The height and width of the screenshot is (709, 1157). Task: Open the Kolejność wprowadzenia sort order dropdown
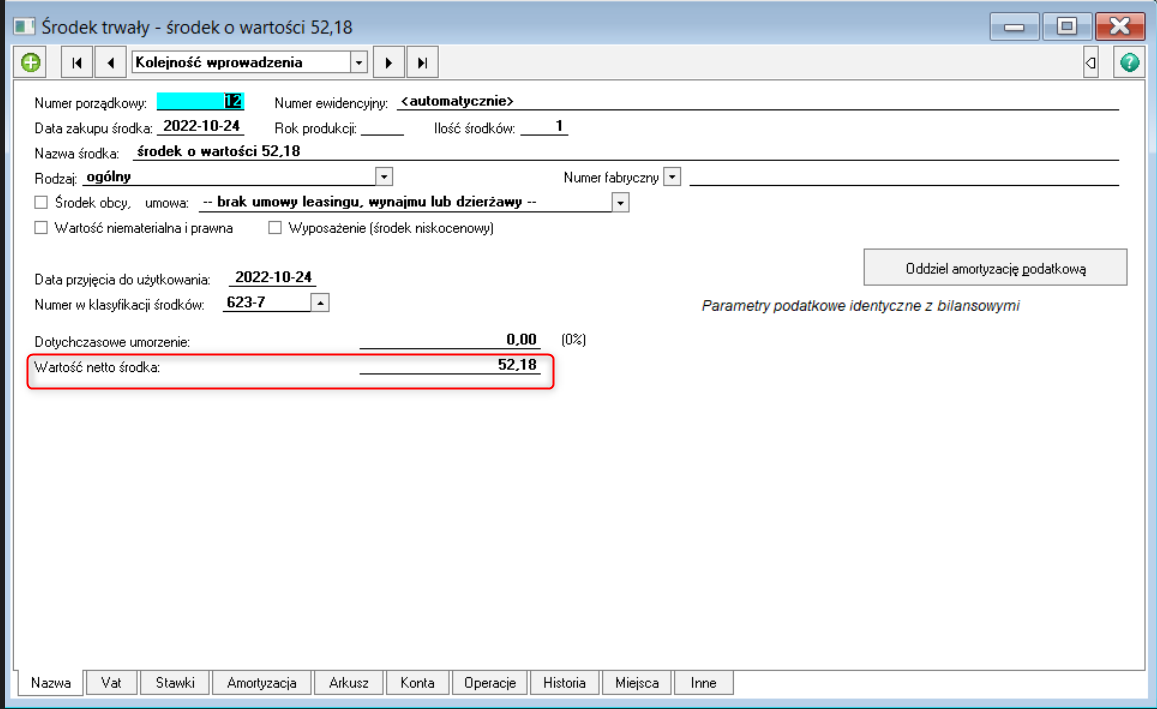point(359,63)
